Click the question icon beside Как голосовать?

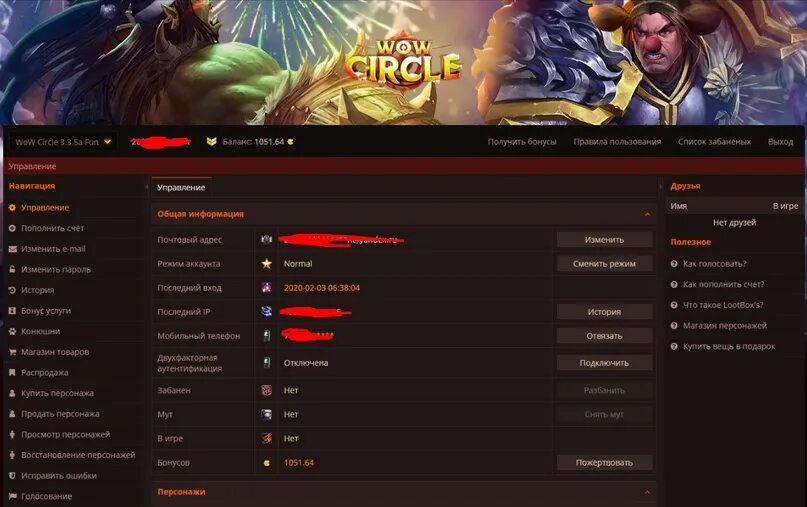click(674, 264)
